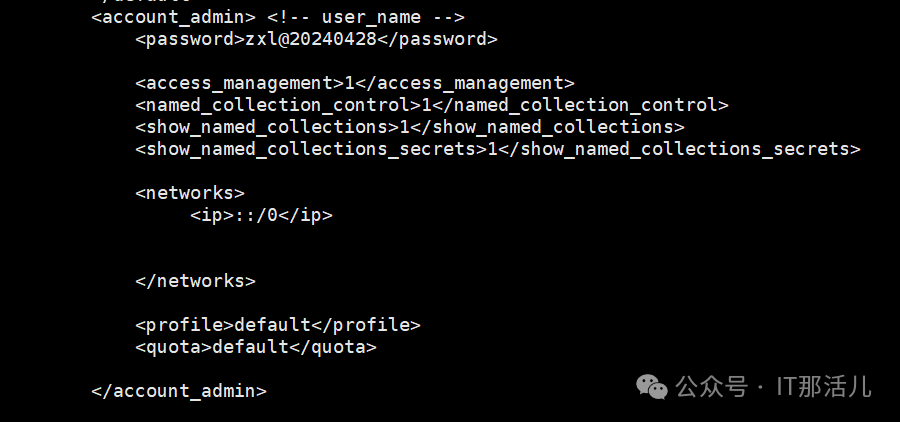Click the closing networks tag
Viewport: 900px width, 422px height.
[195, 281]
